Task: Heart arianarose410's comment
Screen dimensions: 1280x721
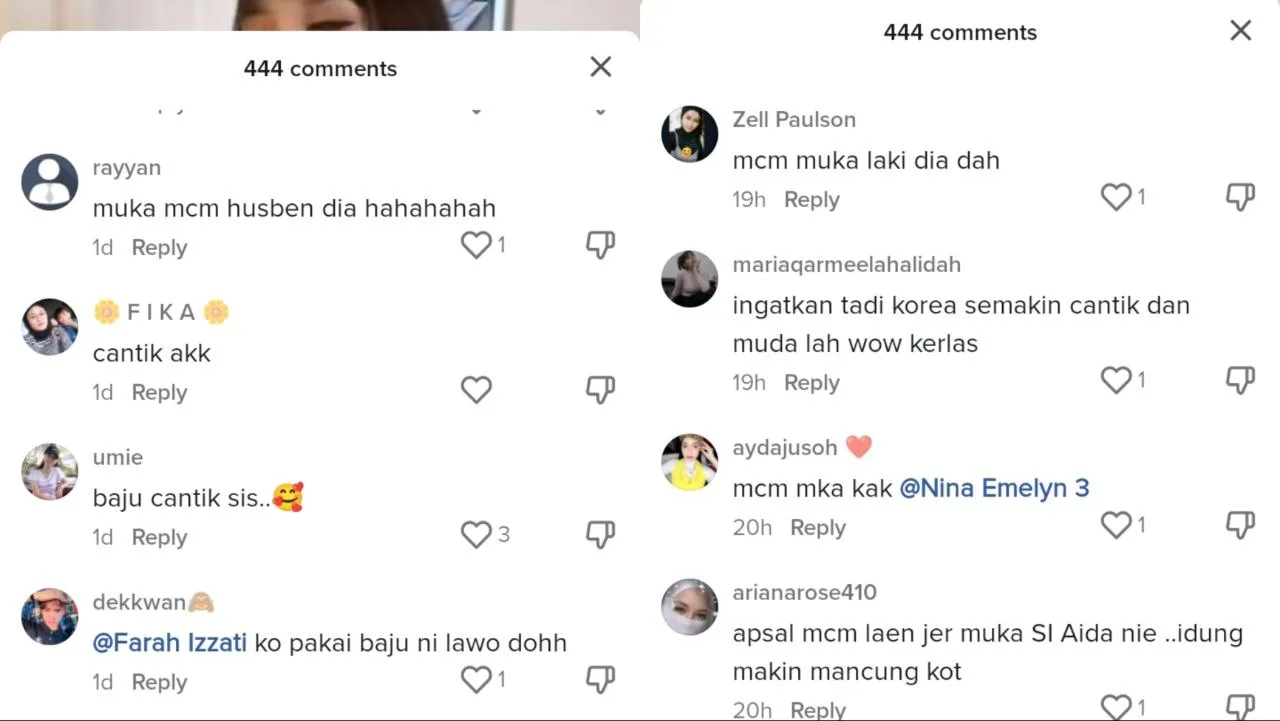Action: pyautogui.click(x=1116, y=707)
